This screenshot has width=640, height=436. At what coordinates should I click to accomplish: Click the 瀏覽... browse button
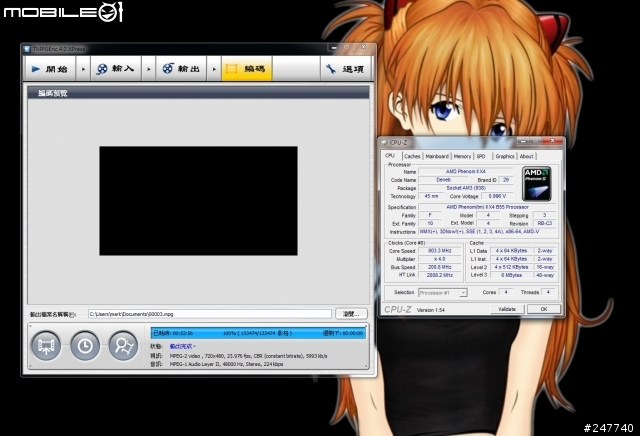click(351, 314)
